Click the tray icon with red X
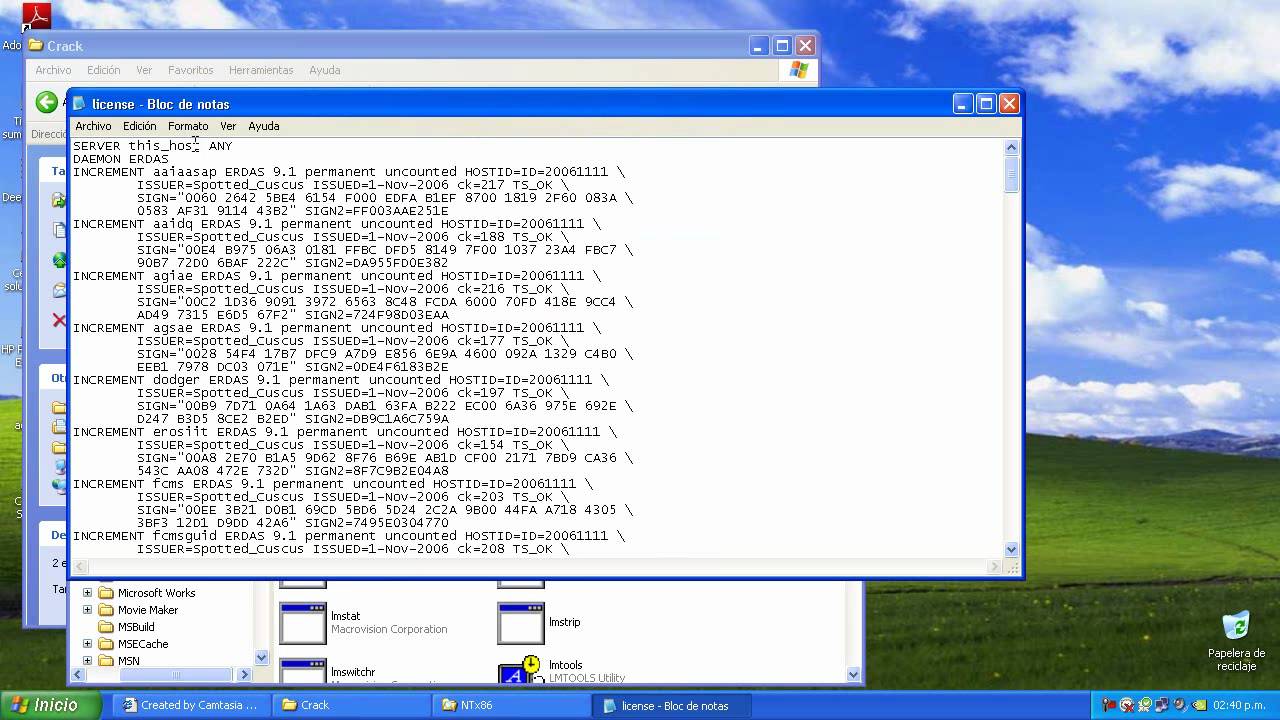 1128,705
